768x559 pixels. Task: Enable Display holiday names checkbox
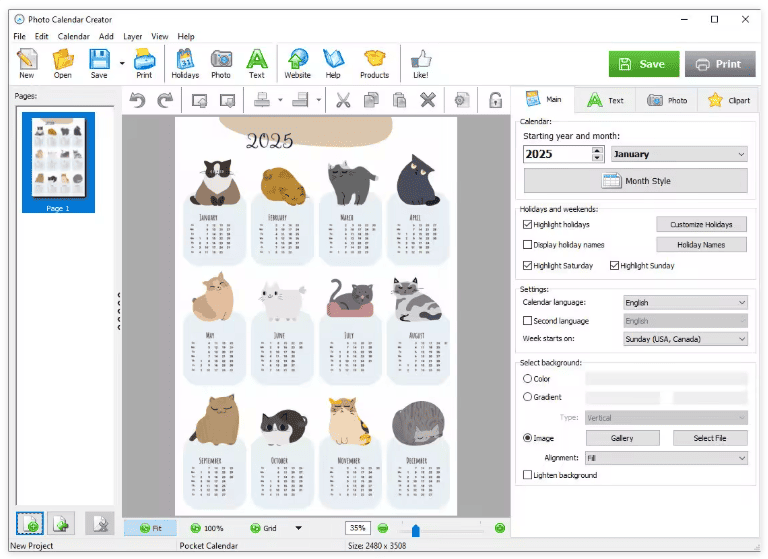click(528, 244)
